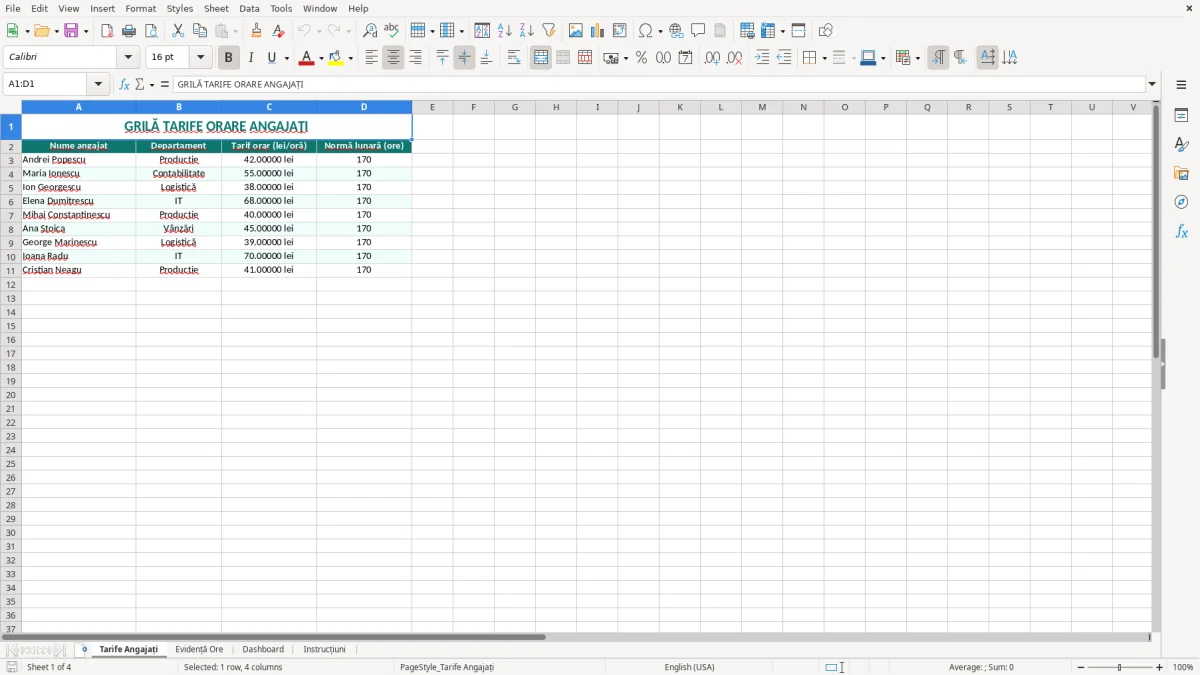This screenshot has width=1200, height=675.
Task: Click the zoom slider handle
Action: pos(1120,667)
